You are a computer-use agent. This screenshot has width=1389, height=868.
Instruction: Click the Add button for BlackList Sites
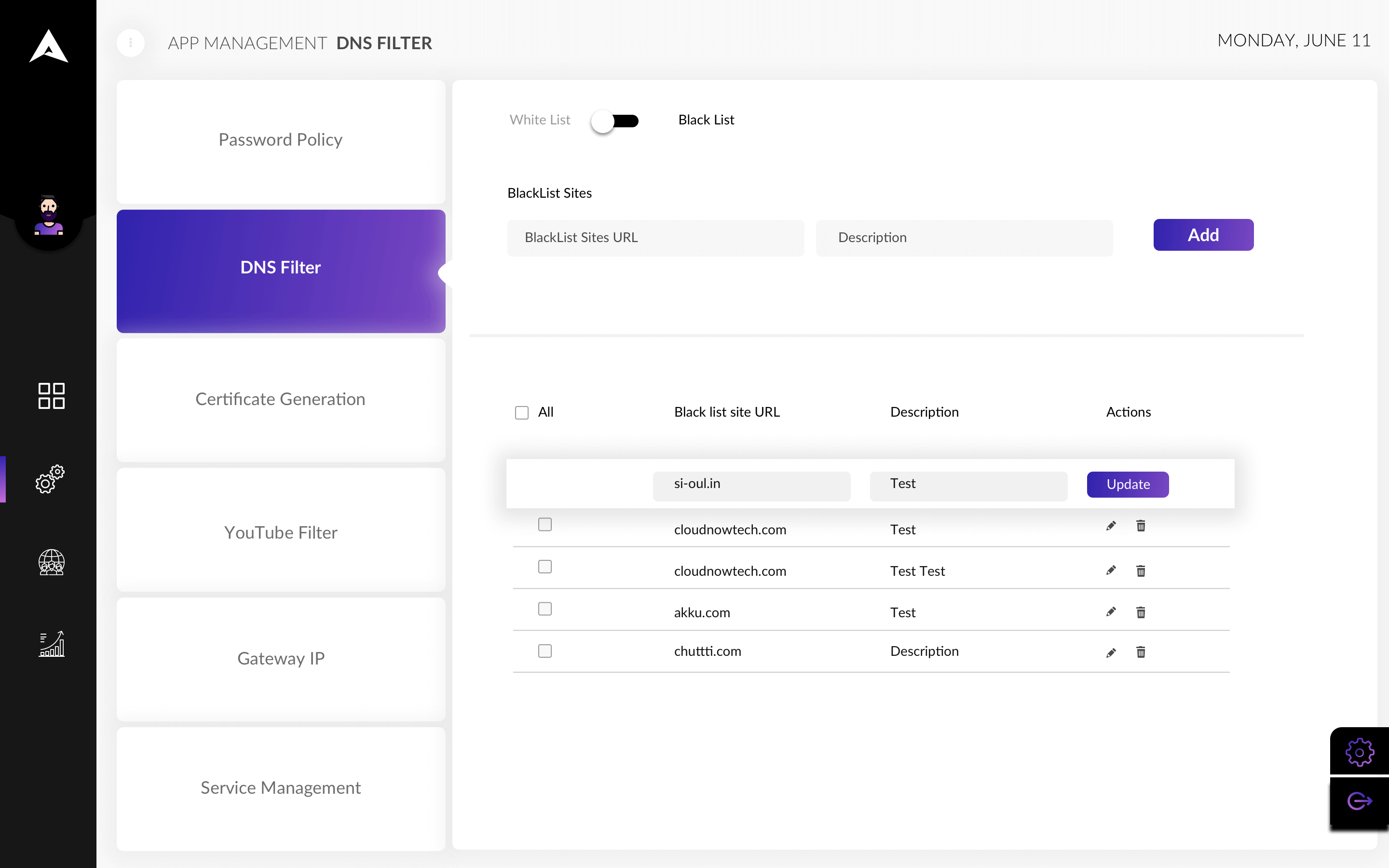[1203, 234]
